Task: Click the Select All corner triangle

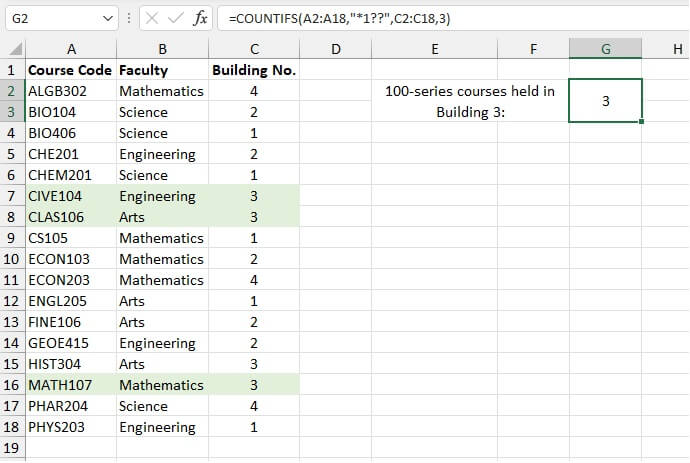Action: (13, 49)
